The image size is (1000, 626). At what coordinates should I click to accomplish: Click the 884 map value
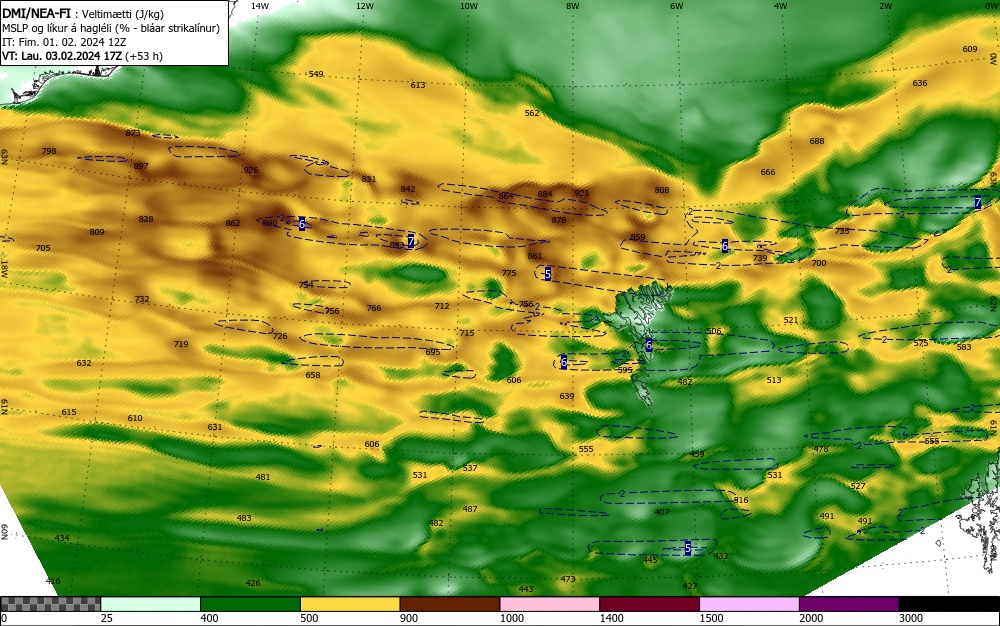tap(545, 194)
